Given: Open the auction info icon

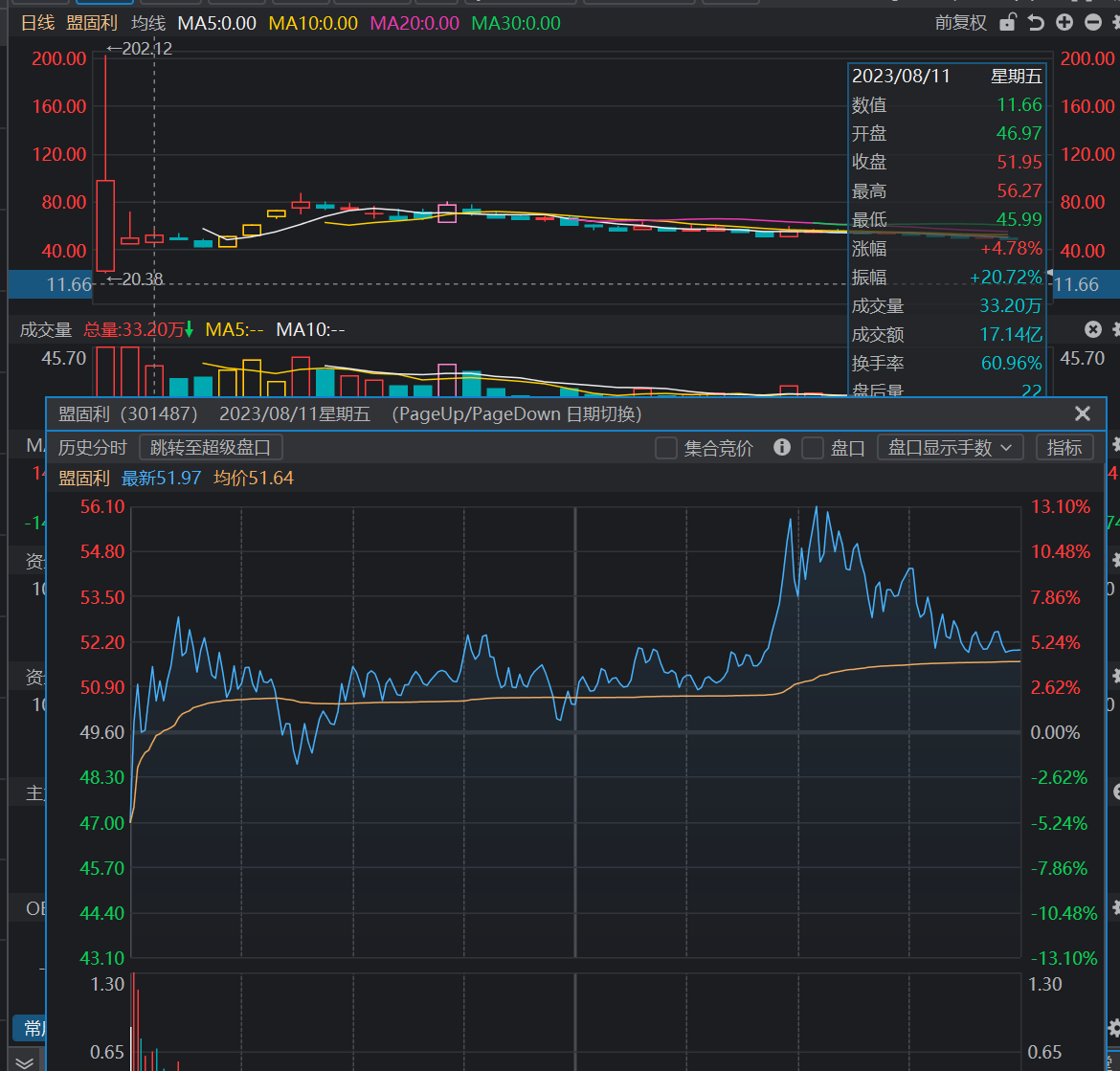Looking at the screenshot, I should tap(782, 448).
